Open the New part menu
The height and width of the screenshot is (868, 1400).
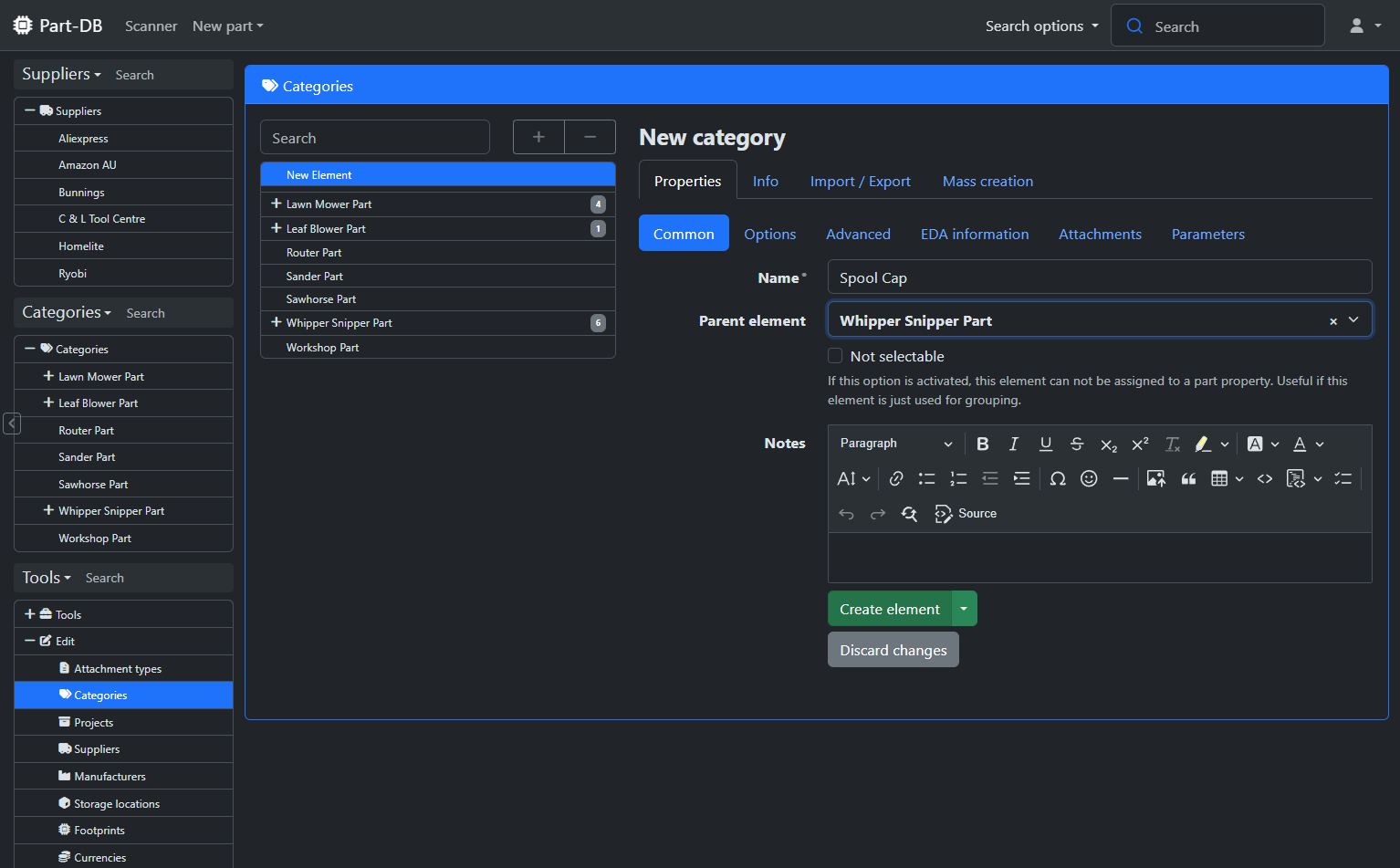tap(227, 26)
